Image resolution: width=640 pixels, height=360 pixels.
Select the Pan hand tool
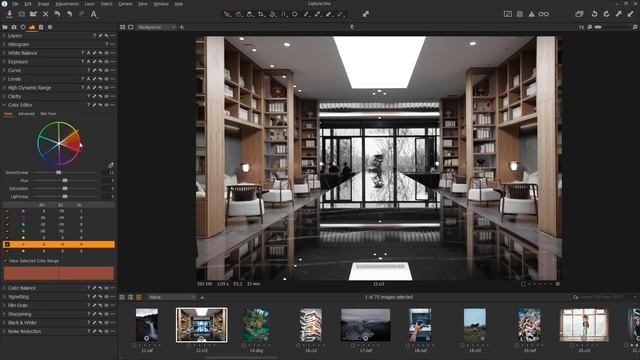click(238, 14)
